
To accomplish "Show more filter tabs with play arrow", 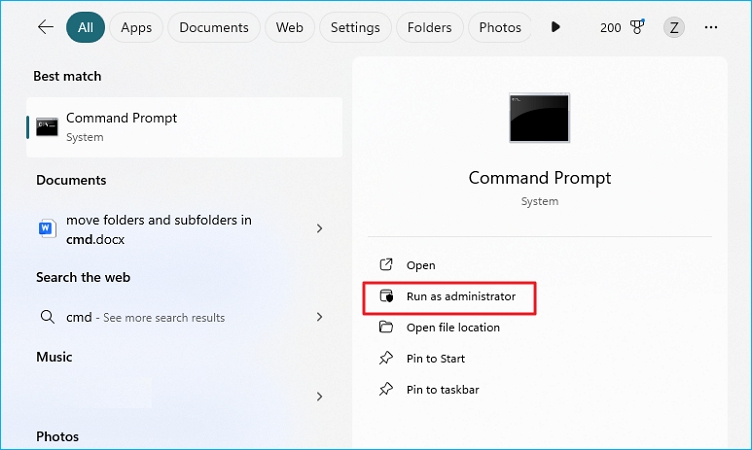I will click(x=556, y=27).
